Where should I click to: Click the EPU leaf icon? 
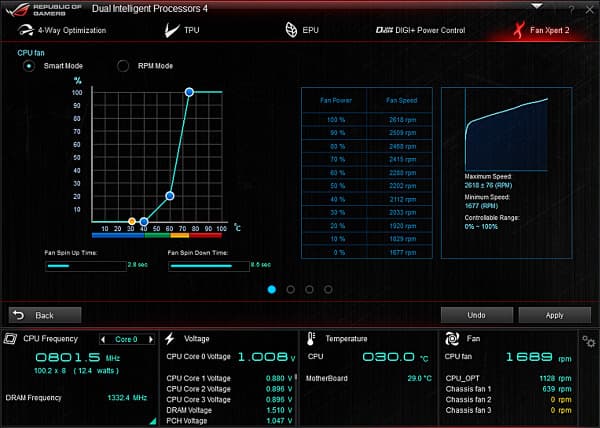(x=291, y=30)
